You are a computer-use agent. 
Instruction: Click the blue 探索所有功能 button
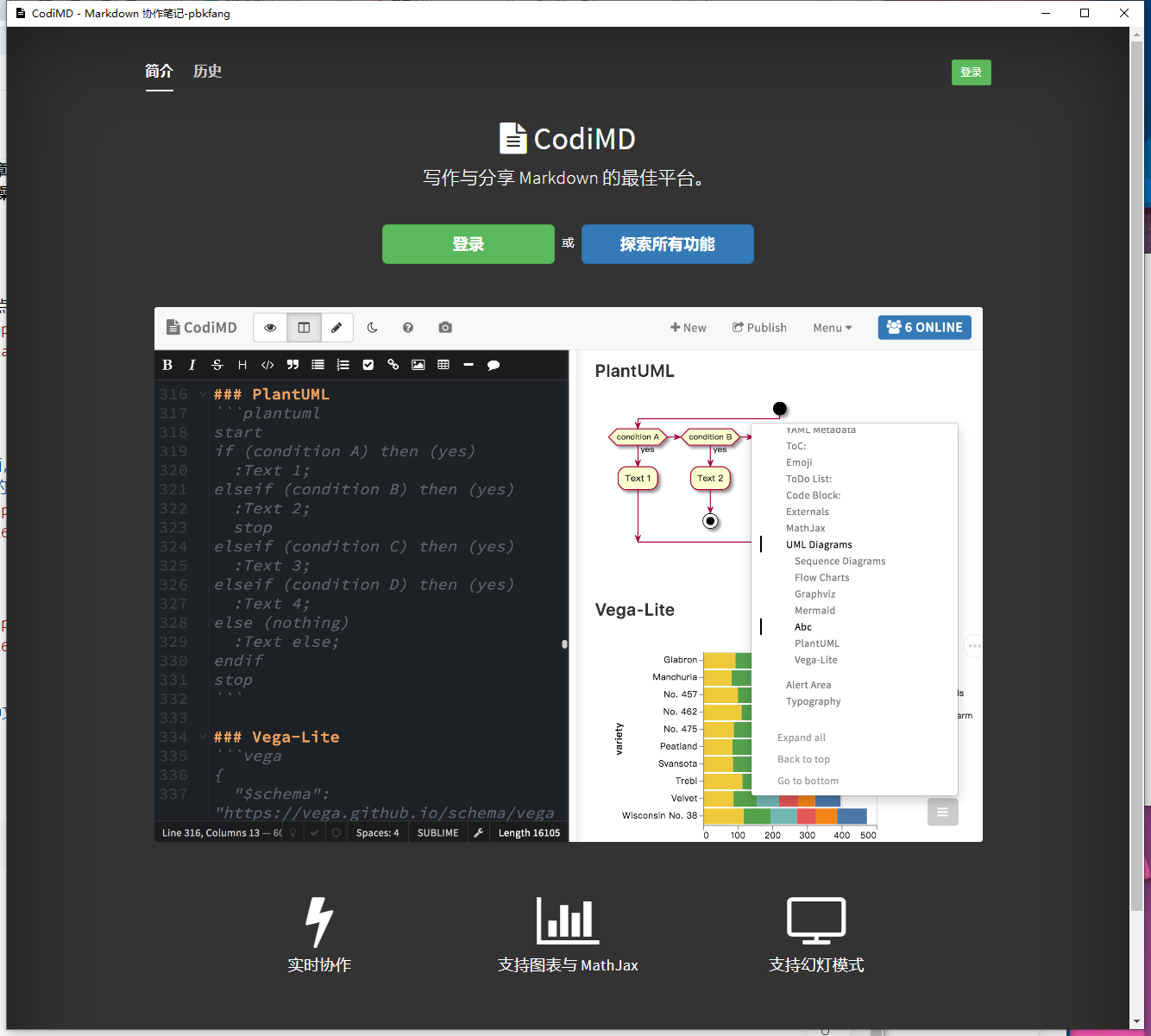click(x=668, y=244)
